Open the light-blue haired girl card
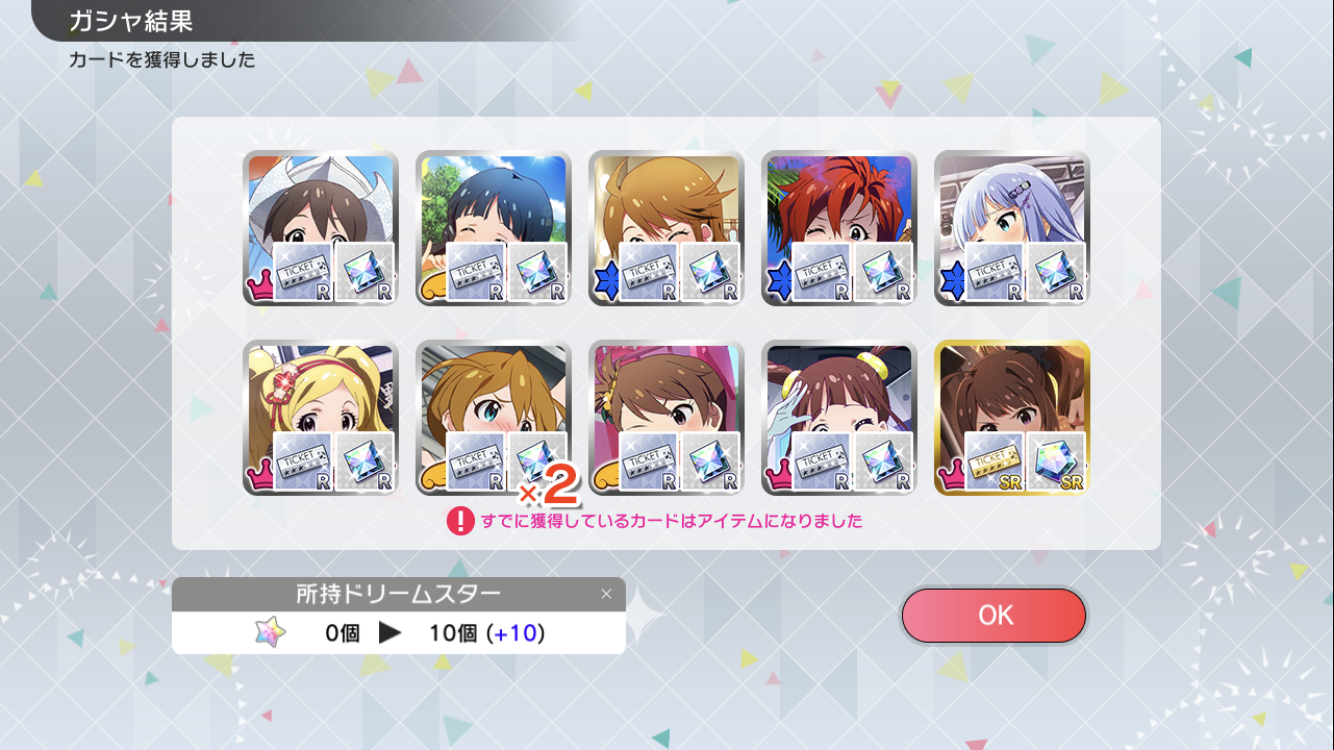Screen dimensions: 1334x750 click(x=1012, y=228)
